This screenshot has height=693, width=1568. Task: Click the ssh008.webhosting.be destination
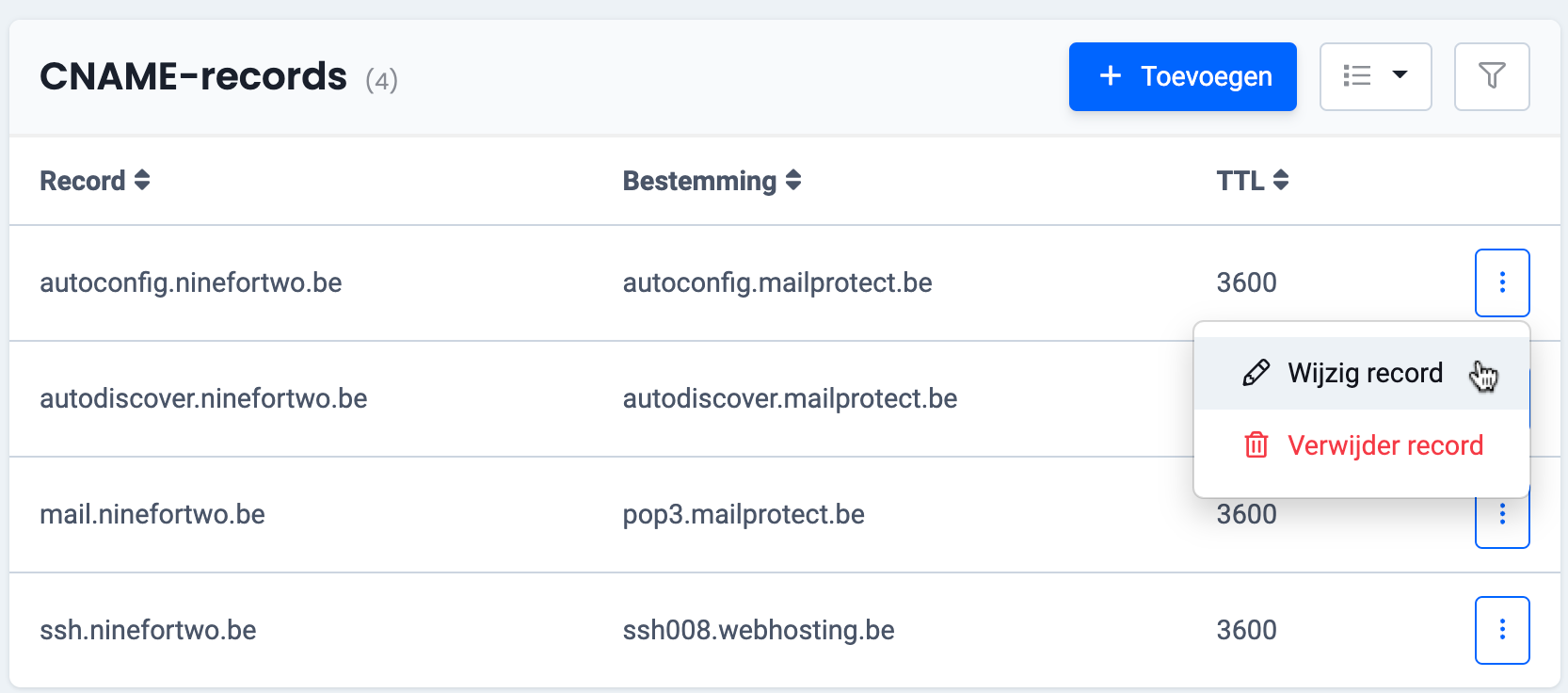759,630
